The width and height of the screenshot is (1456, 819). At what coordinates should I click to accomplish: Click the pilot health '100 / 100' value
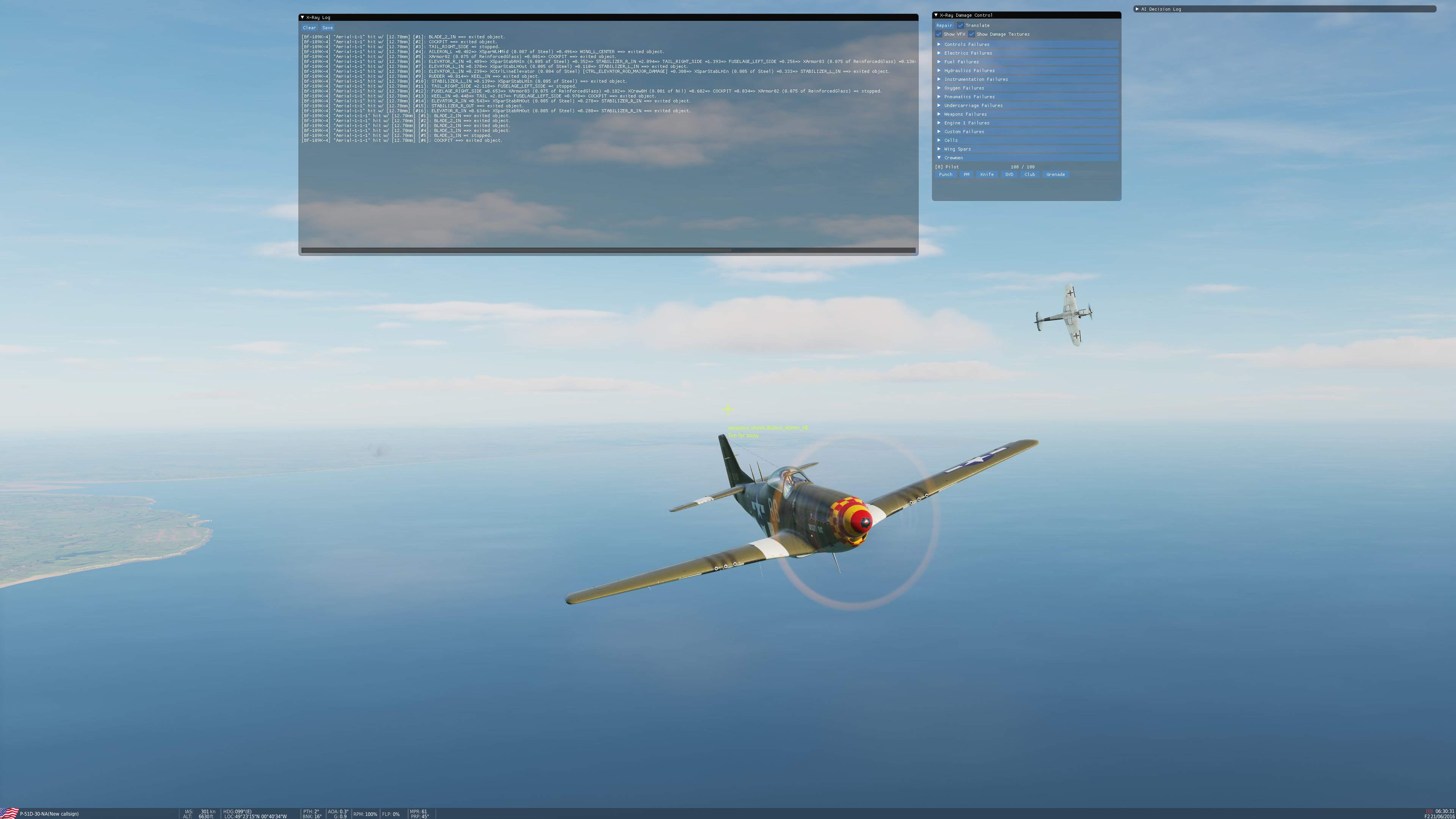1023,167
